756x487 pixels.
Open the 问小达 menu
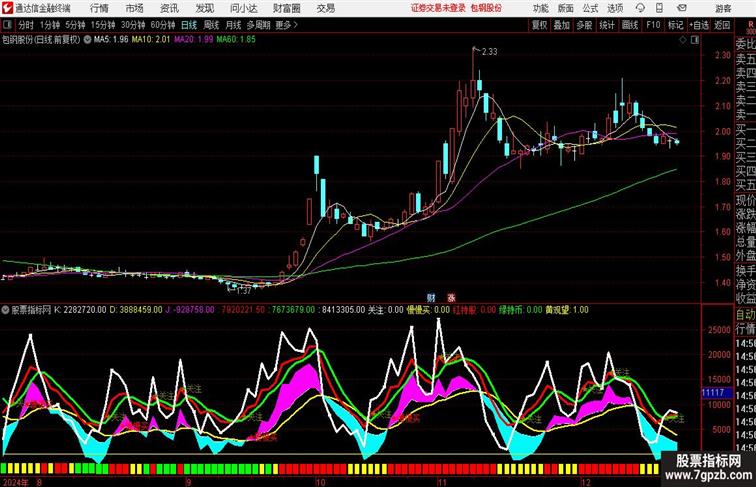(243, 8)
